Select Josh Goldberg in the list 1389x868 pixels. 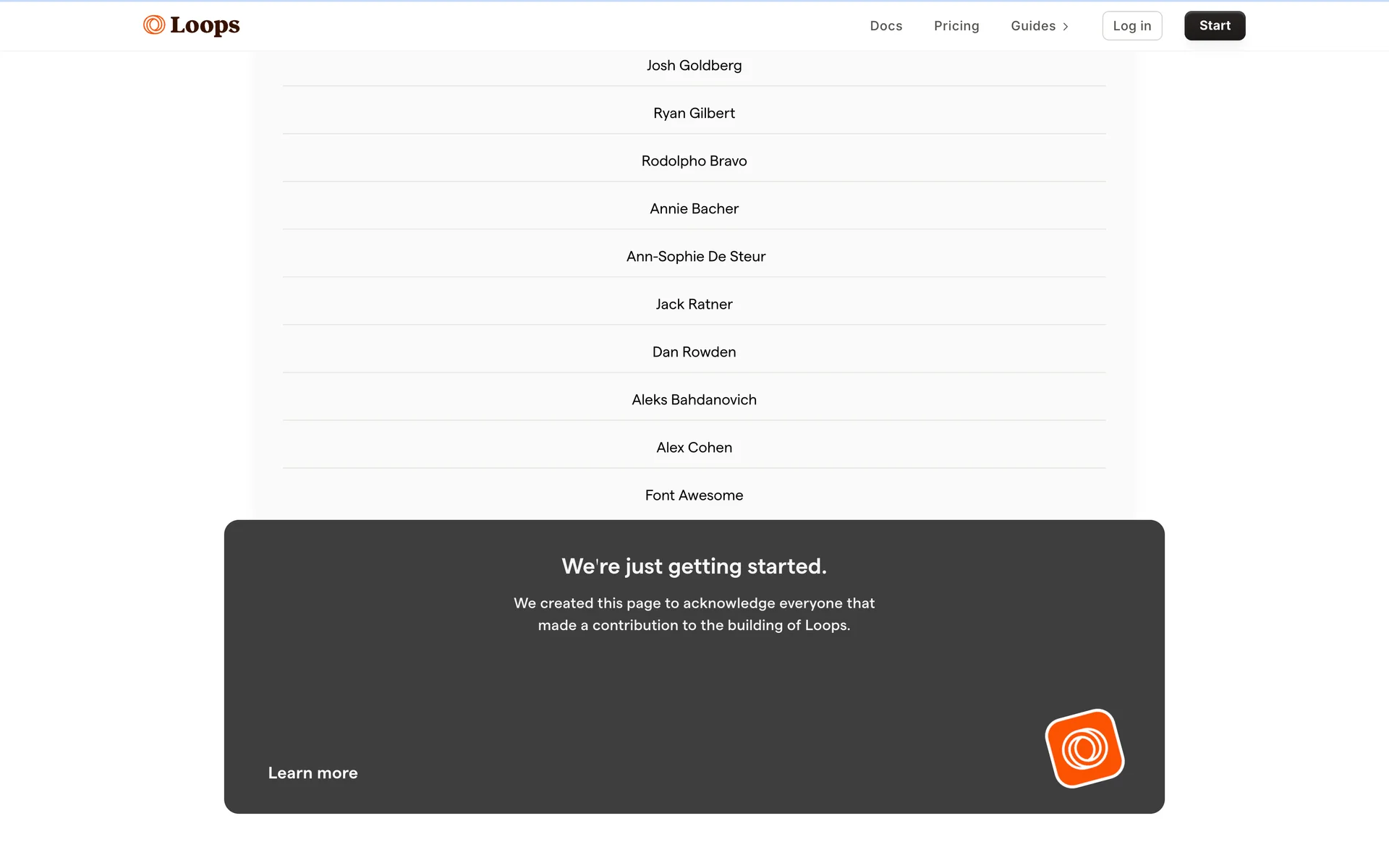pyautogui.click(x=694, y=66)
